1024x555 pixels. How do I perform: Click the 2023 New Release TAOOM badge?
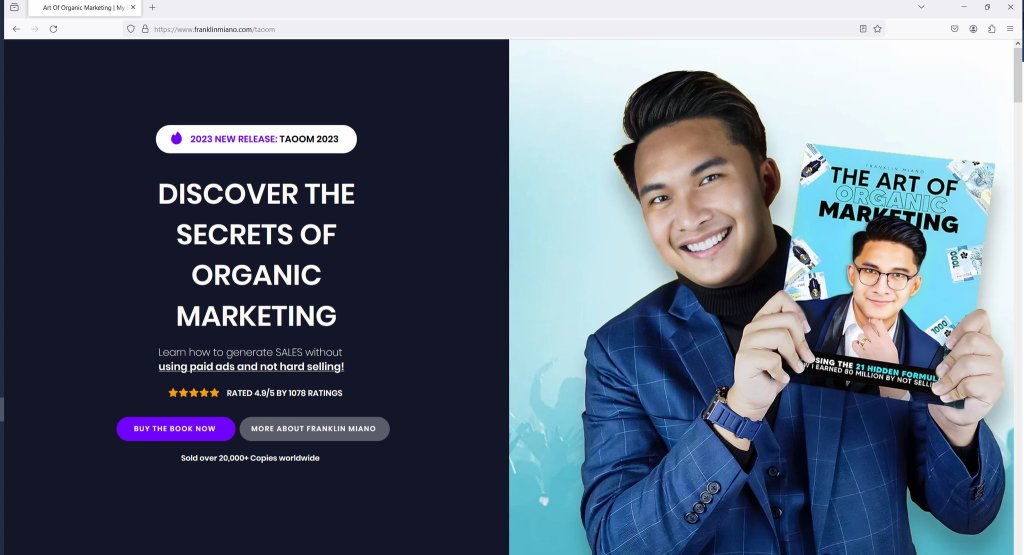[256, 139]
